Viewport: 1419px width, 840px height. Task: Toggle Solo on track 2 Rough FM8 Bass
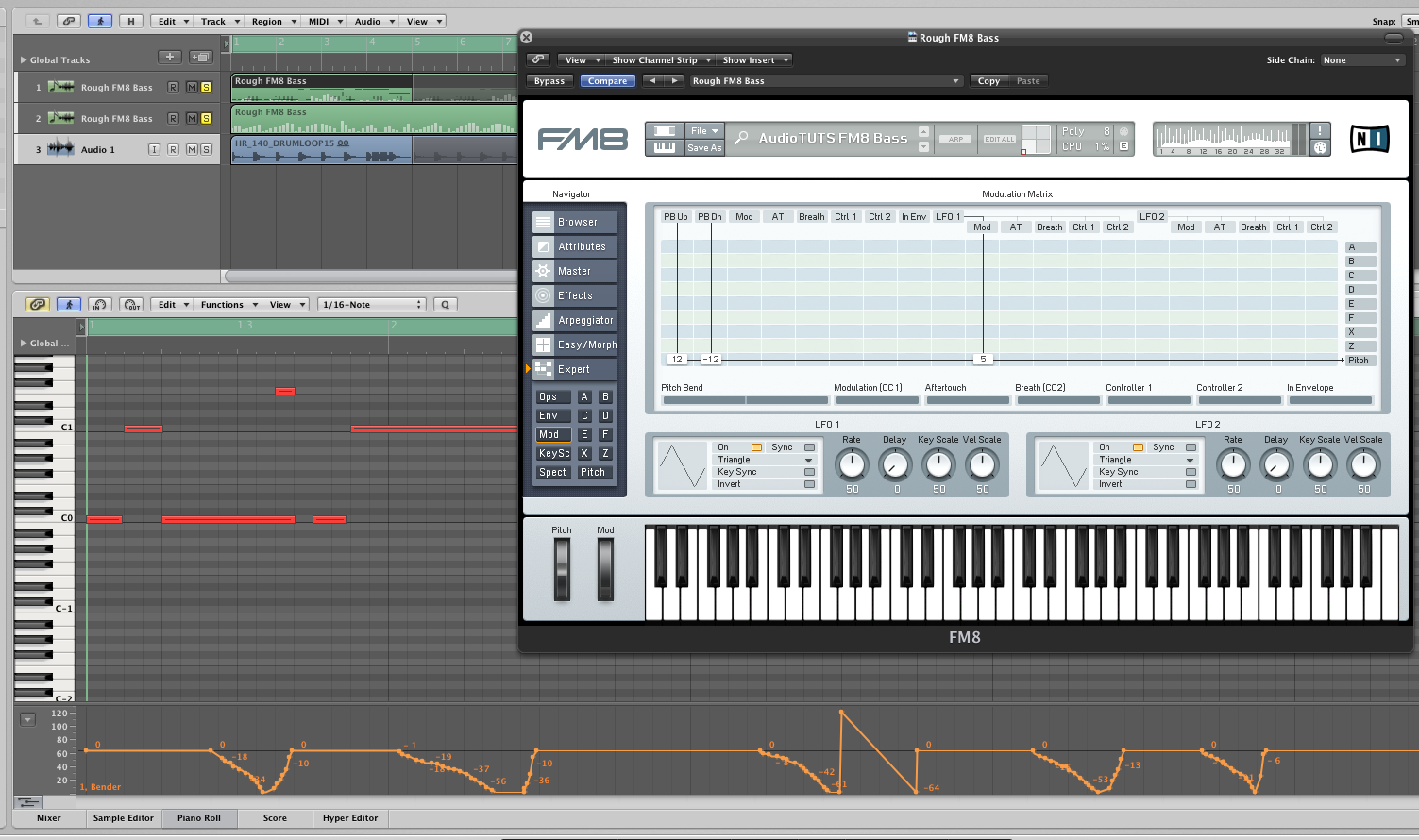(206, 118)
